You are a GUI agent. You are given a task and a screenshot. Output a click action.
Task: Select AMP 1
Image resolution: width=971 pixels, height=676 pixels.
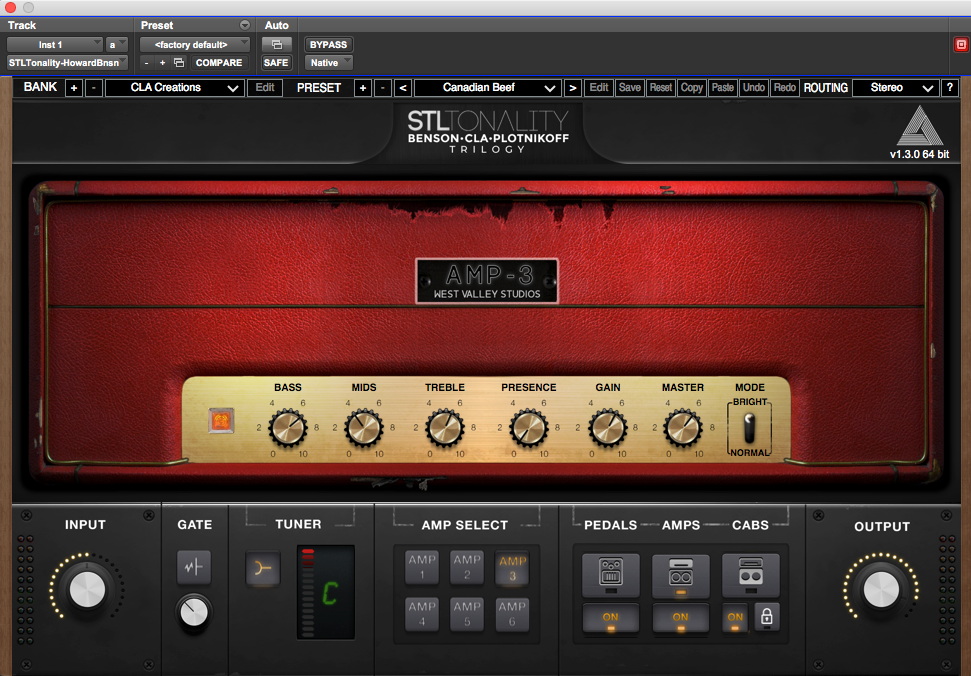click(422, 567)
